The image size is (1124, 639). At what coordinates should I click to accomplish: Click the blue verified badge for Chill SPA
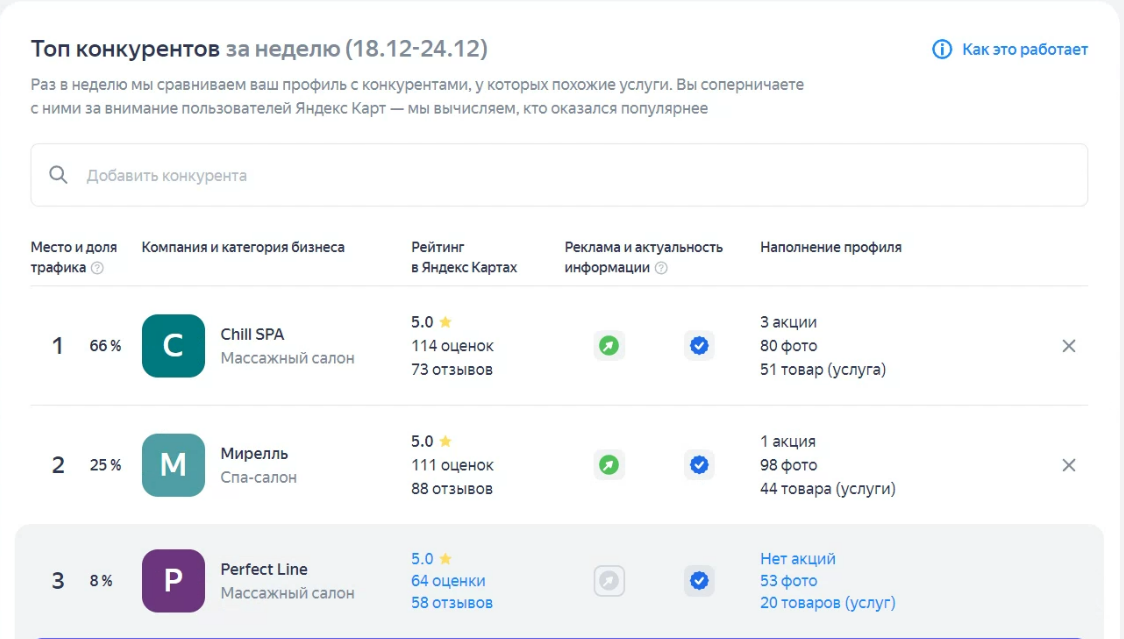point(699,346)
